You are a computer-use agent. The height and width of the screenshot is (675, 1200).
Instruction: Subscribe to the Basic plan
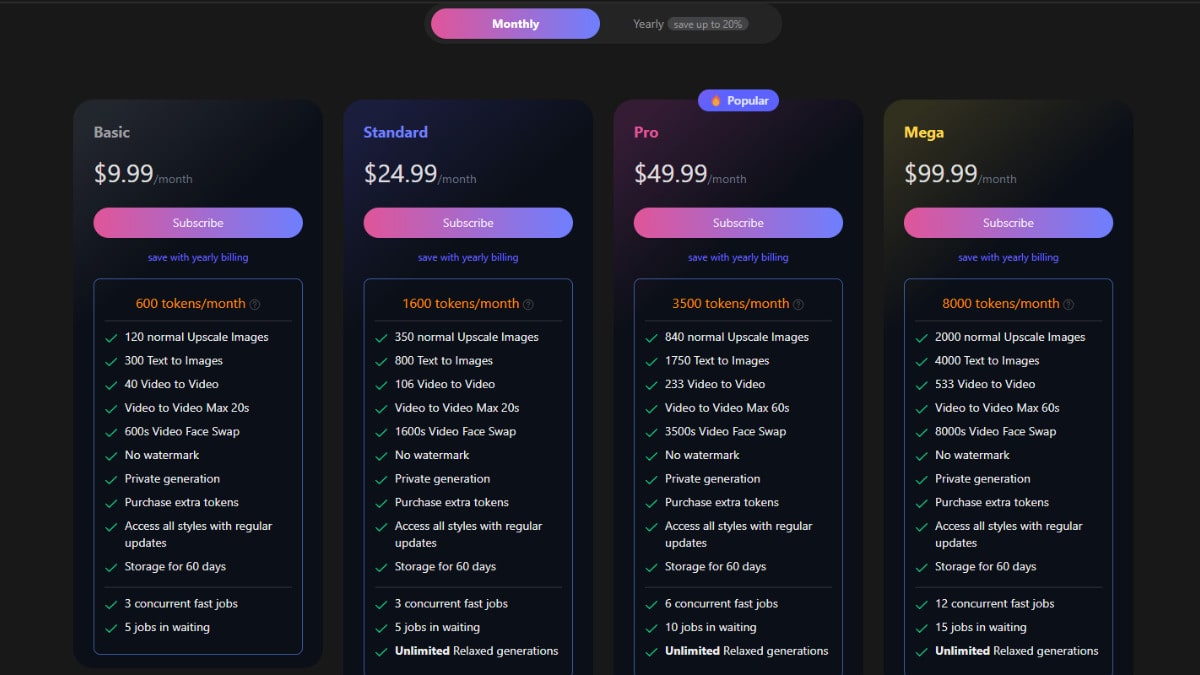pos(198,223)
